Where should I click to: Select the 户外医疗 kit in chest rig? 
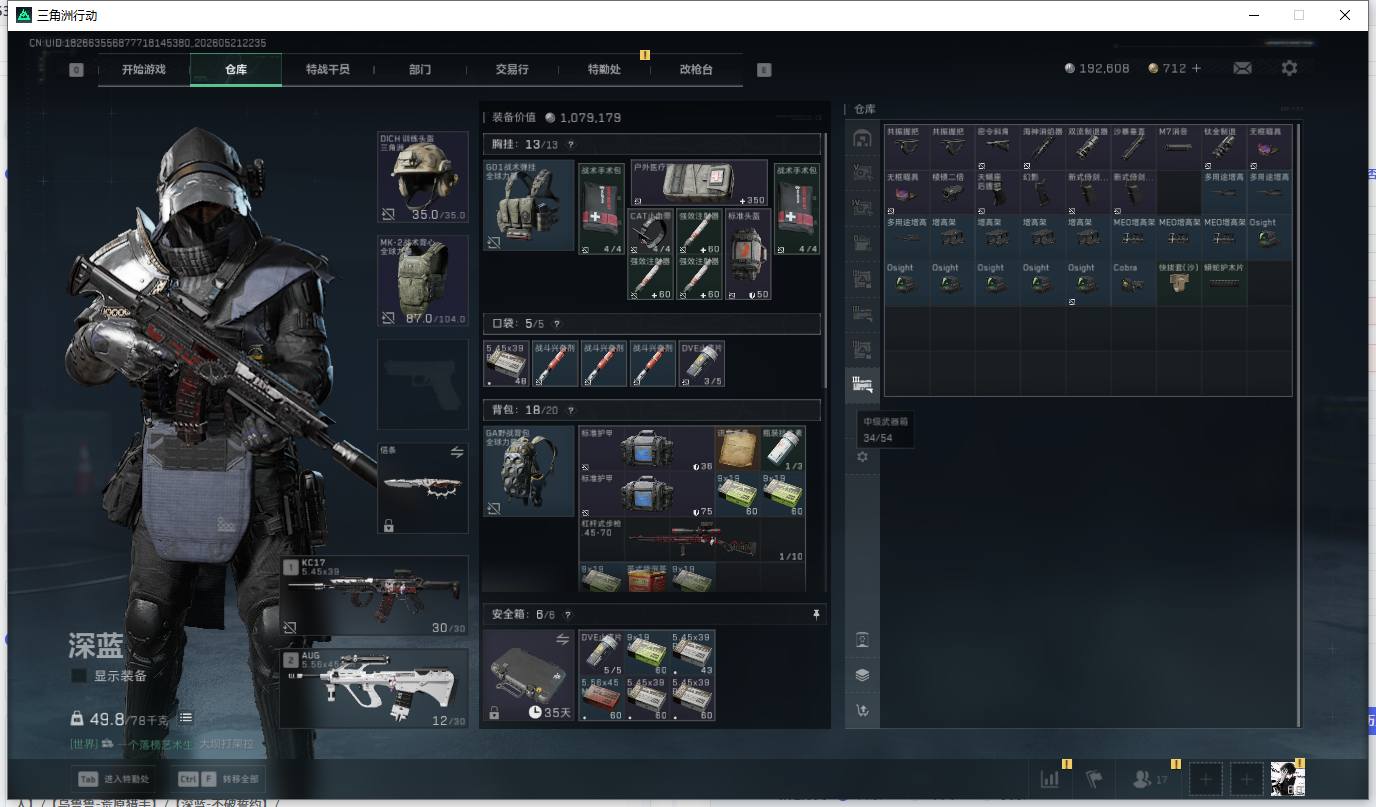pos(698,184)
